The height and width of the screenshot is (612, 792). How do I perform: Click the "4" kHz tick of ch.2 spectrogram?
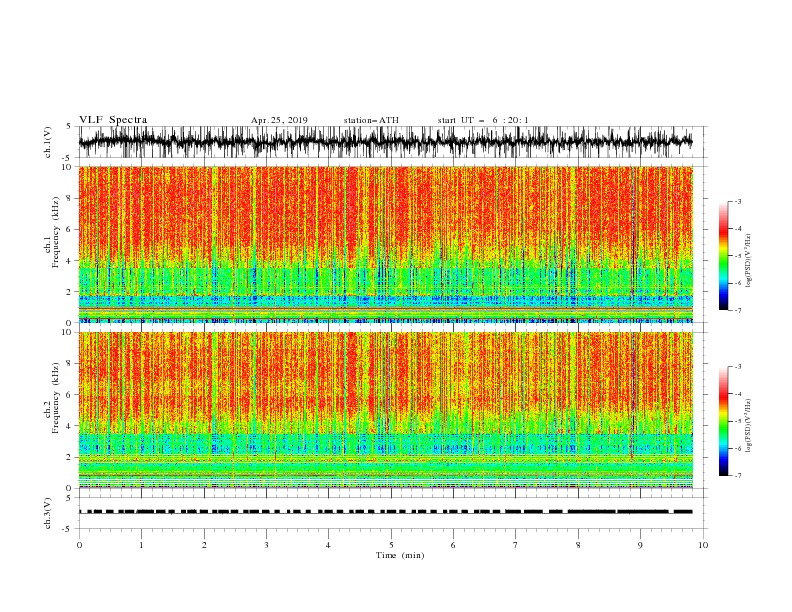[71, 426]
